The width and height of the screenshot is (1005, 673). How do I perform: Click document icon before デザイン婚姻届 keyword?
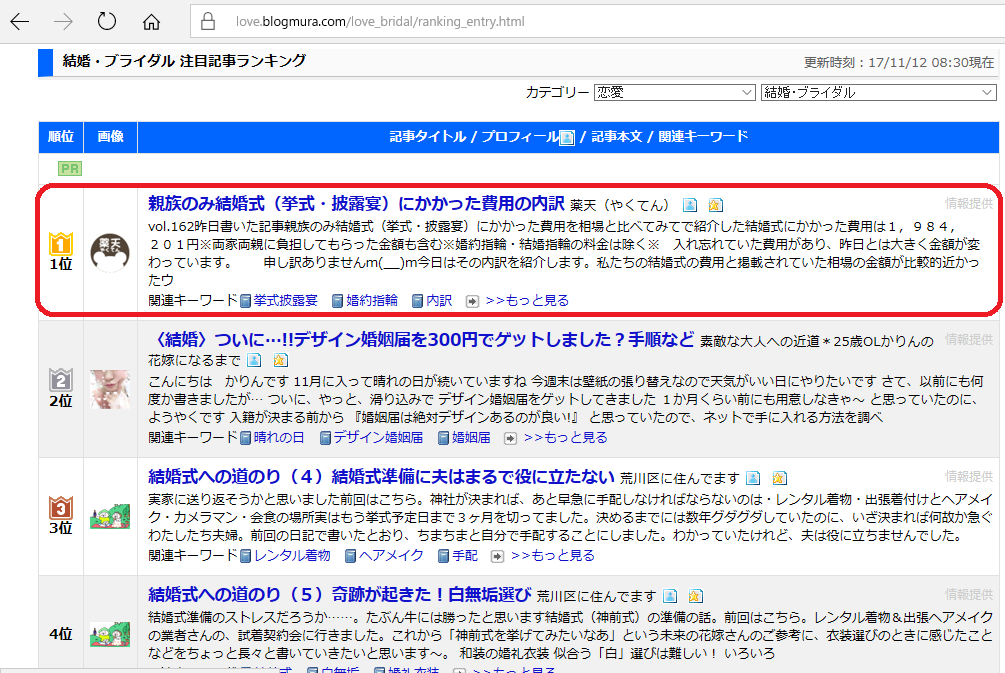[325, 438]
